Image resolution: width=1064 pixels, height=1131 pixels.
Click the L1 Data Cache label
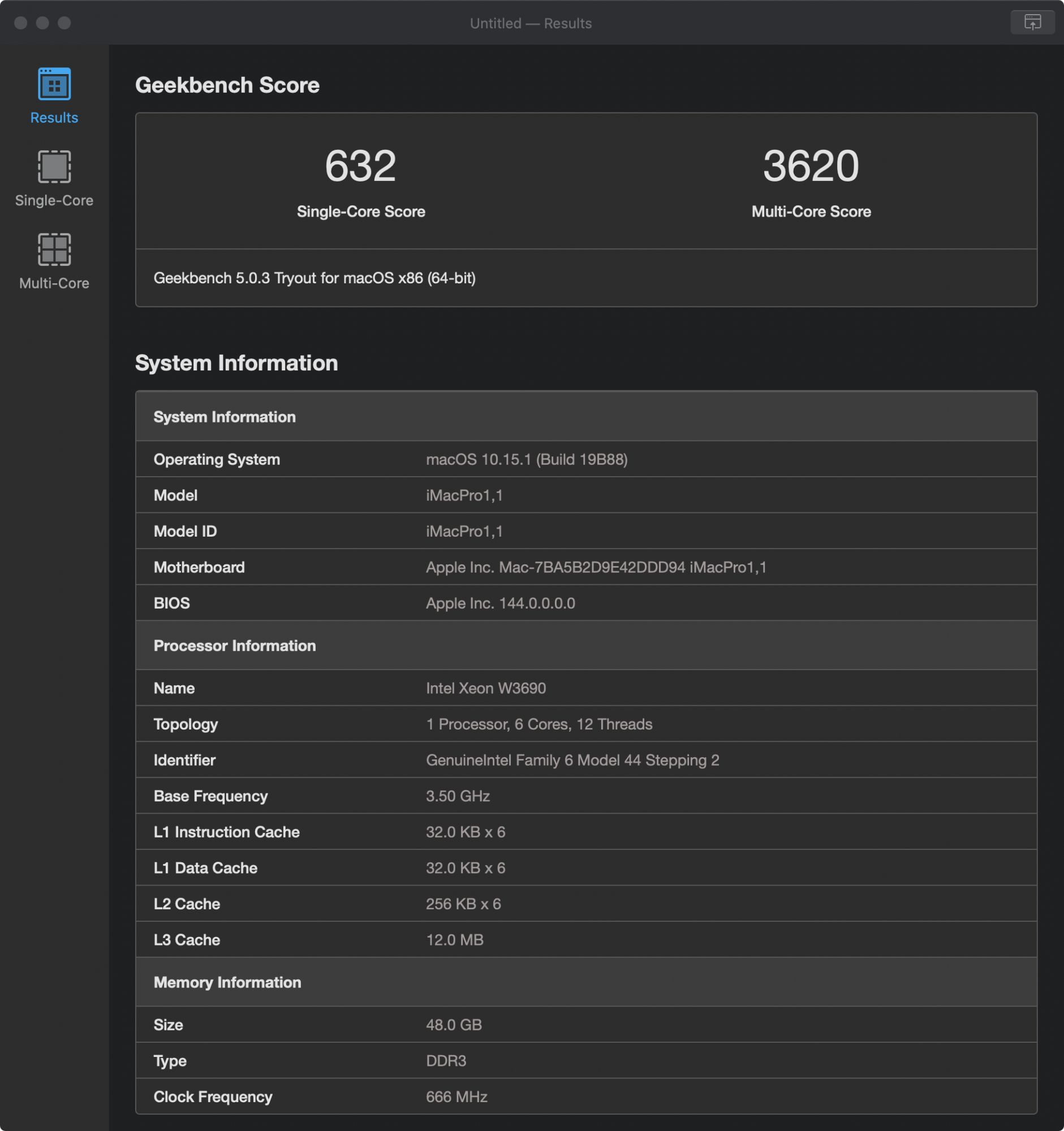(x=205, y=867)
